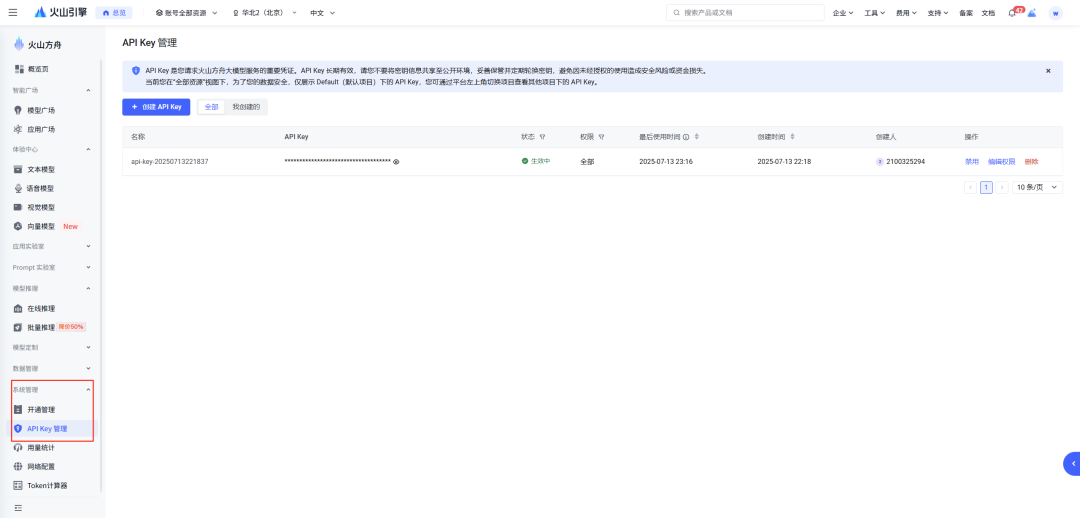Switch to the 全部 tab
Image resolution: width=1080 pixels, height=518 pixels.
[x=211, y=107]
